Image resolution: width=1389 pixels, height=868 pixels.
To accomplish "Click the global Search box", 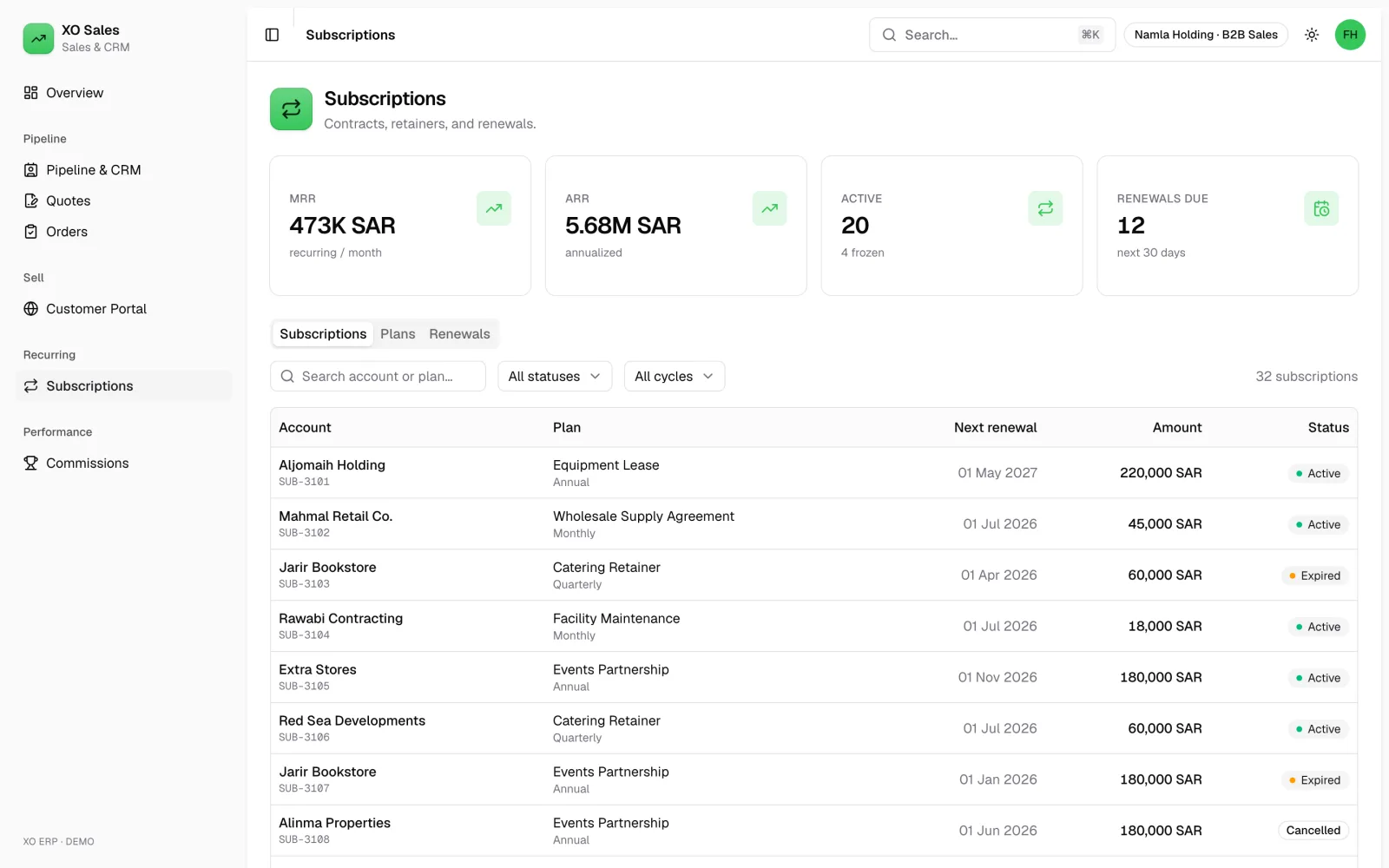I will [x=991, y=35].
